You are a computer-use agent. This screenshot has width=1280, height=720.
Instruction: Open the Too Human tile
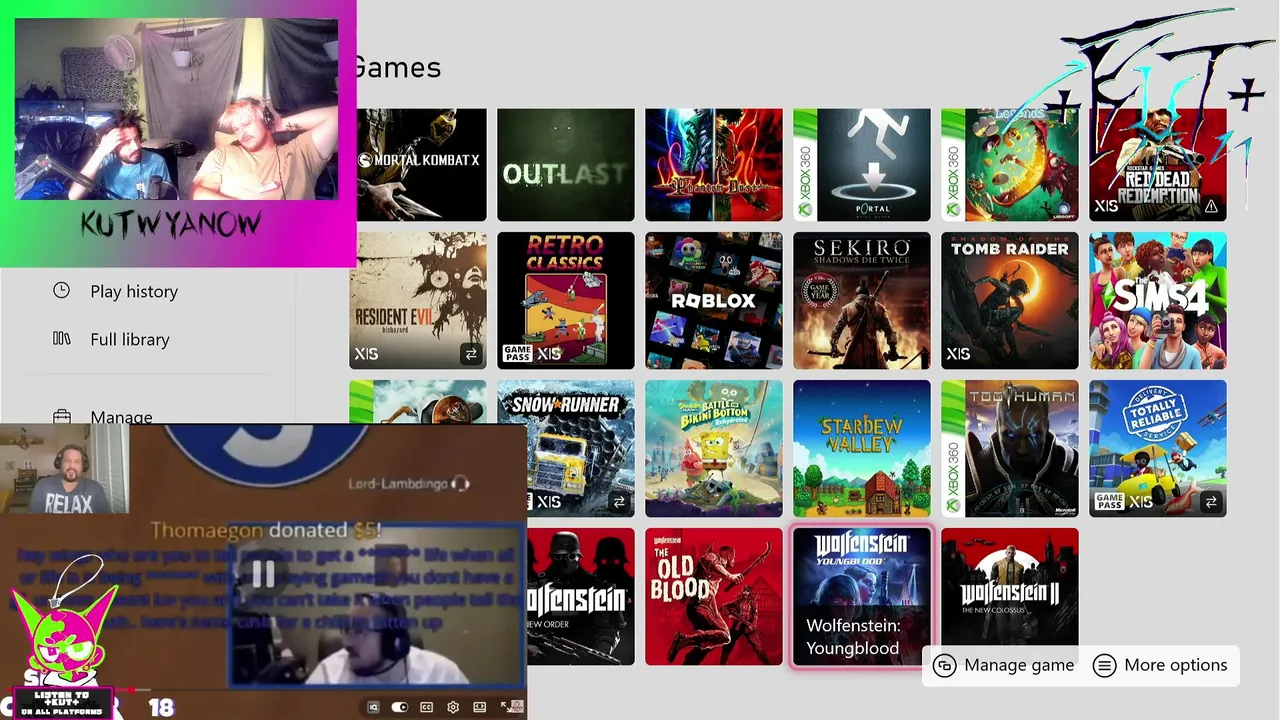pos(1010,449)
